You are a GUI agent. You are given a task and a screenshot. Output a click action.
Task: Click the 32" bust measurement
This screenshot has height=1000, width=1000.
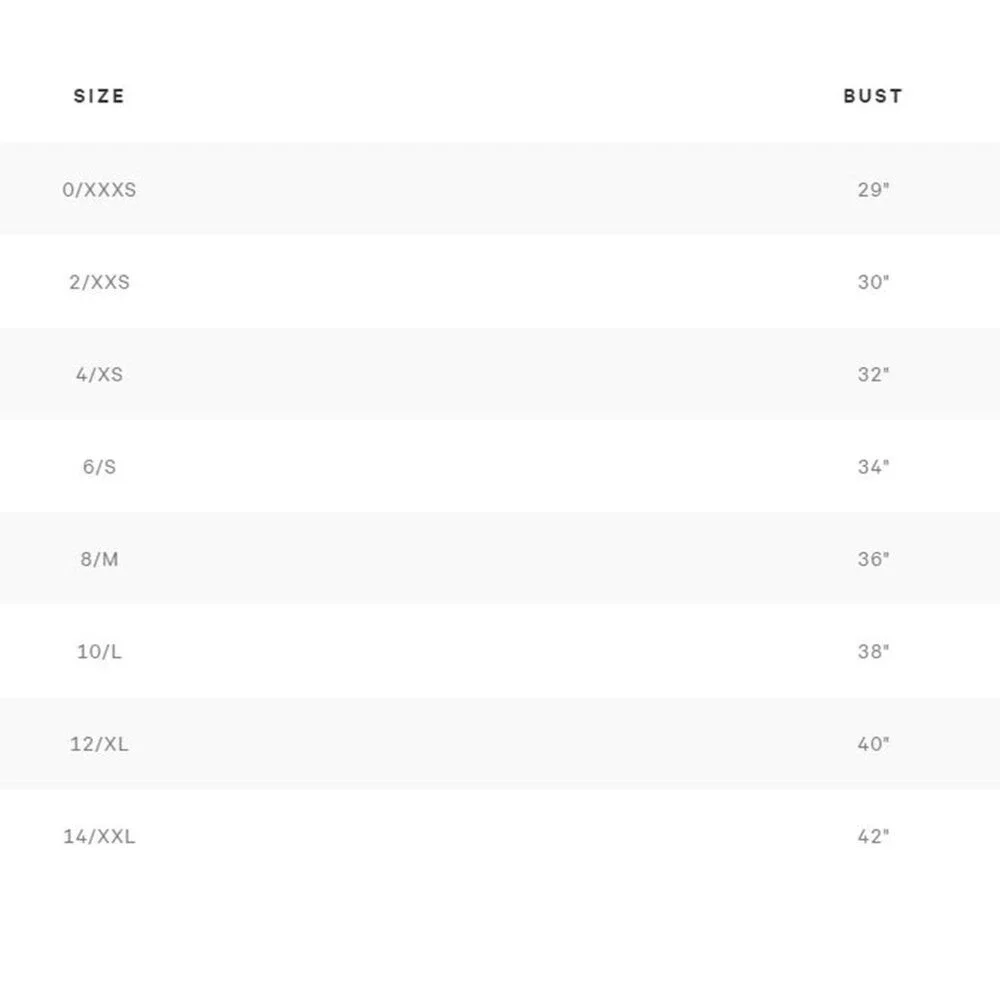pyautogui.click(x=873, y=374)
